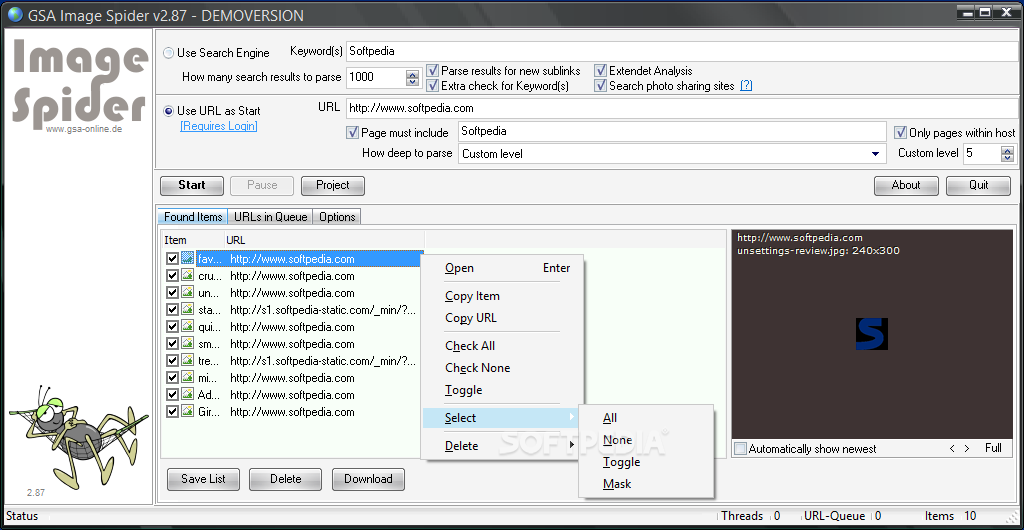Click the image icon of the Ad... row

pos(187,394)
